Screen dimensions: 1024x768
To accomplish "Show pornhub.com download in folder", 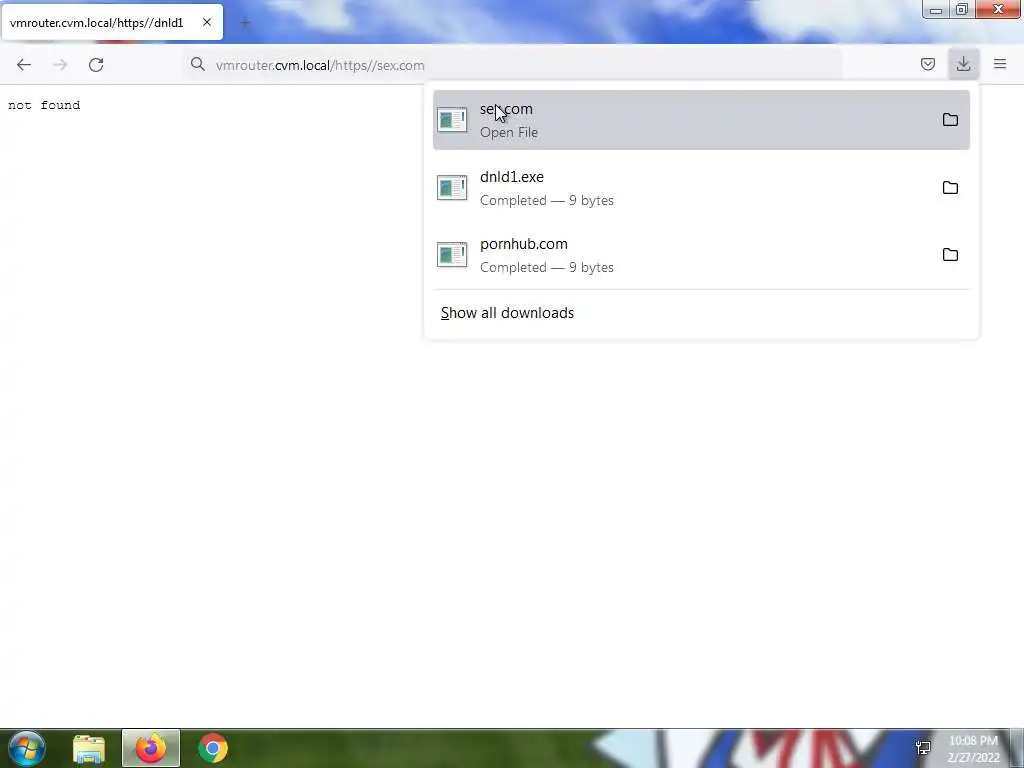I will click(x=950, y=255).
